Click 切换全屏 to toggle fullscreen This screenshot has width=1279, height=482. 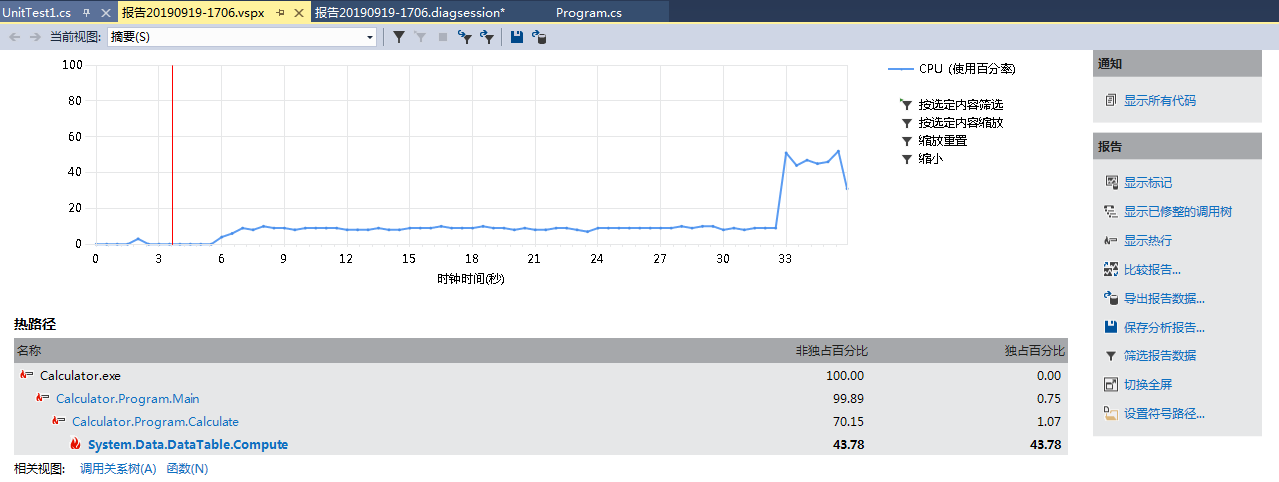1148,385
